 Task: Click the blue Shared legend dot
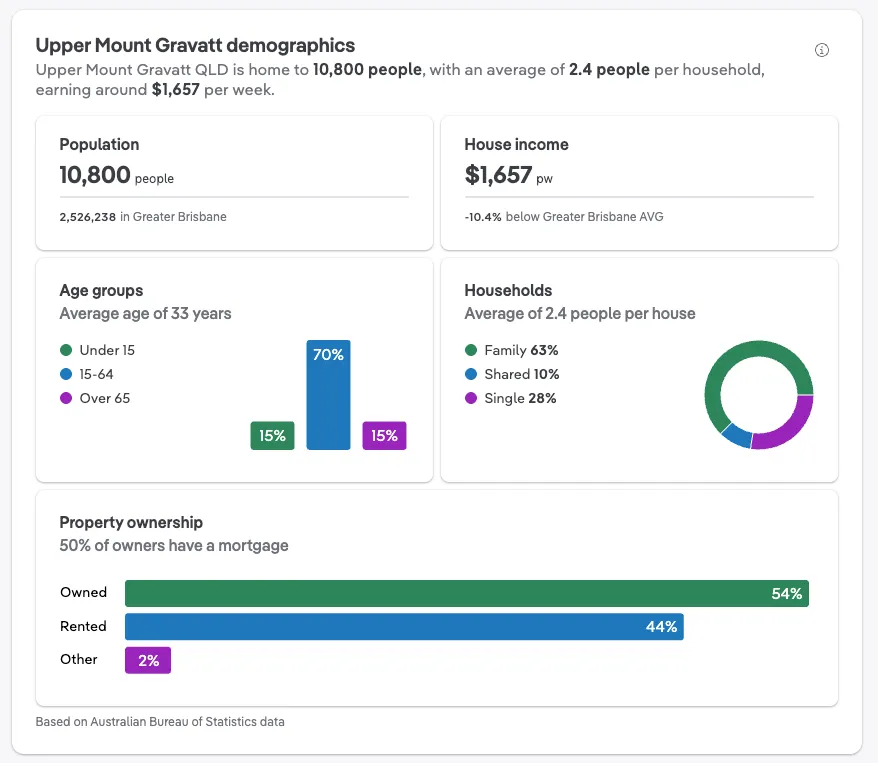[x=471, y=374]
